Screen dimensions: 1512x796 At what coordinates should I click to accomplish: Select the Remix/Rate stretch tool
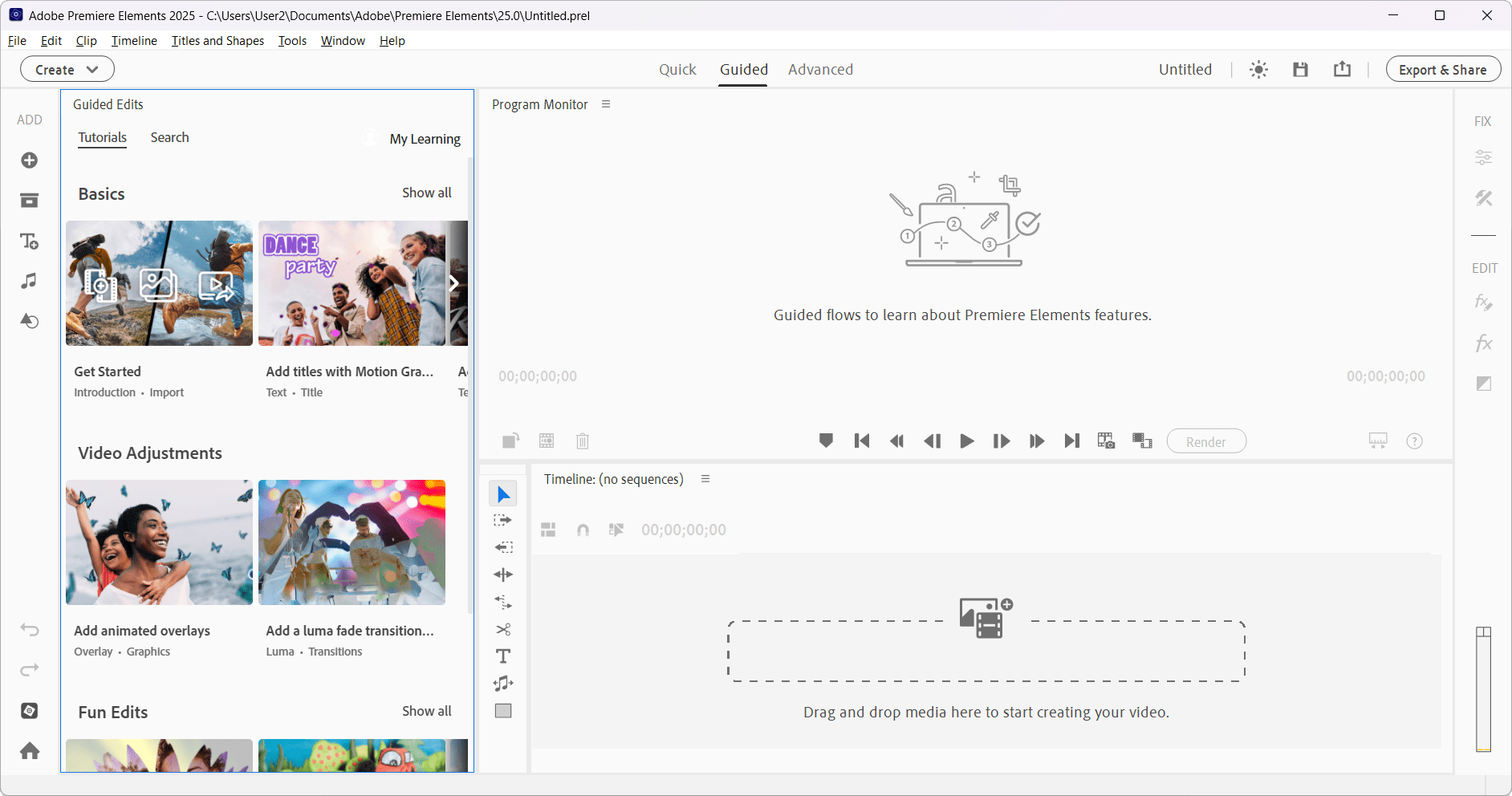pos(503,602)
